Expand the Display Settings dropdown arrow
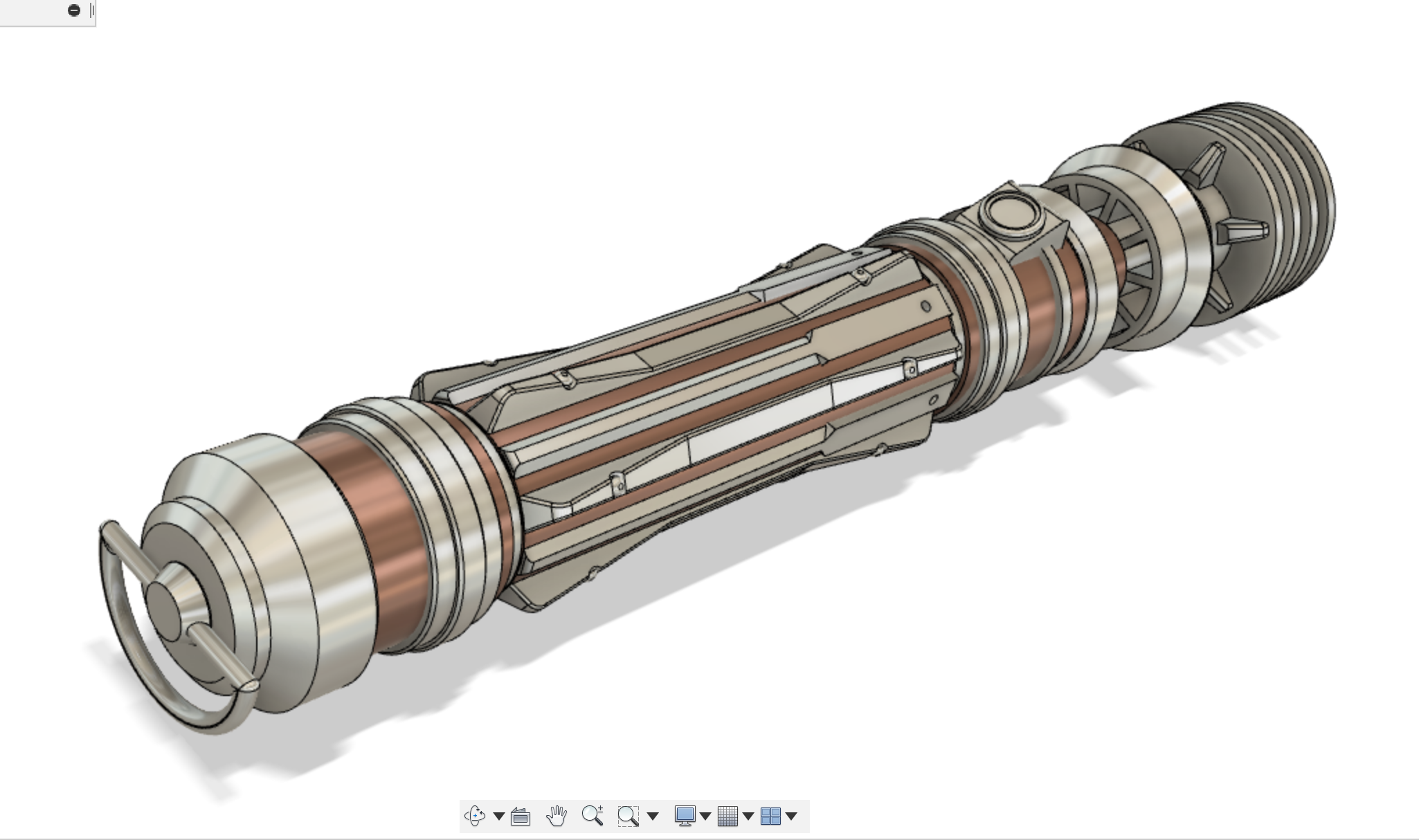 [x=705, y=816]
